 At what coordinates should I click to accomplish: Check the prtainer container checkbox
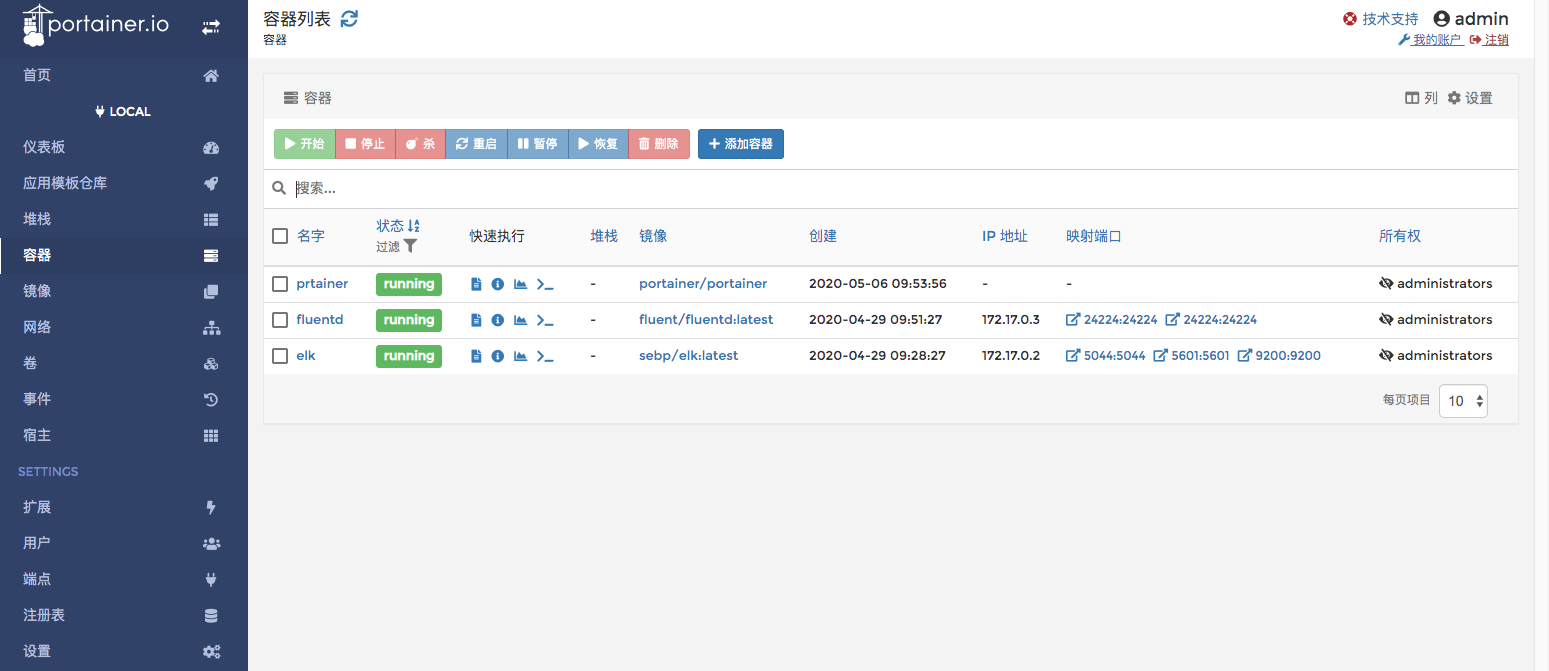pyautogui.click(x=280, y=284)
